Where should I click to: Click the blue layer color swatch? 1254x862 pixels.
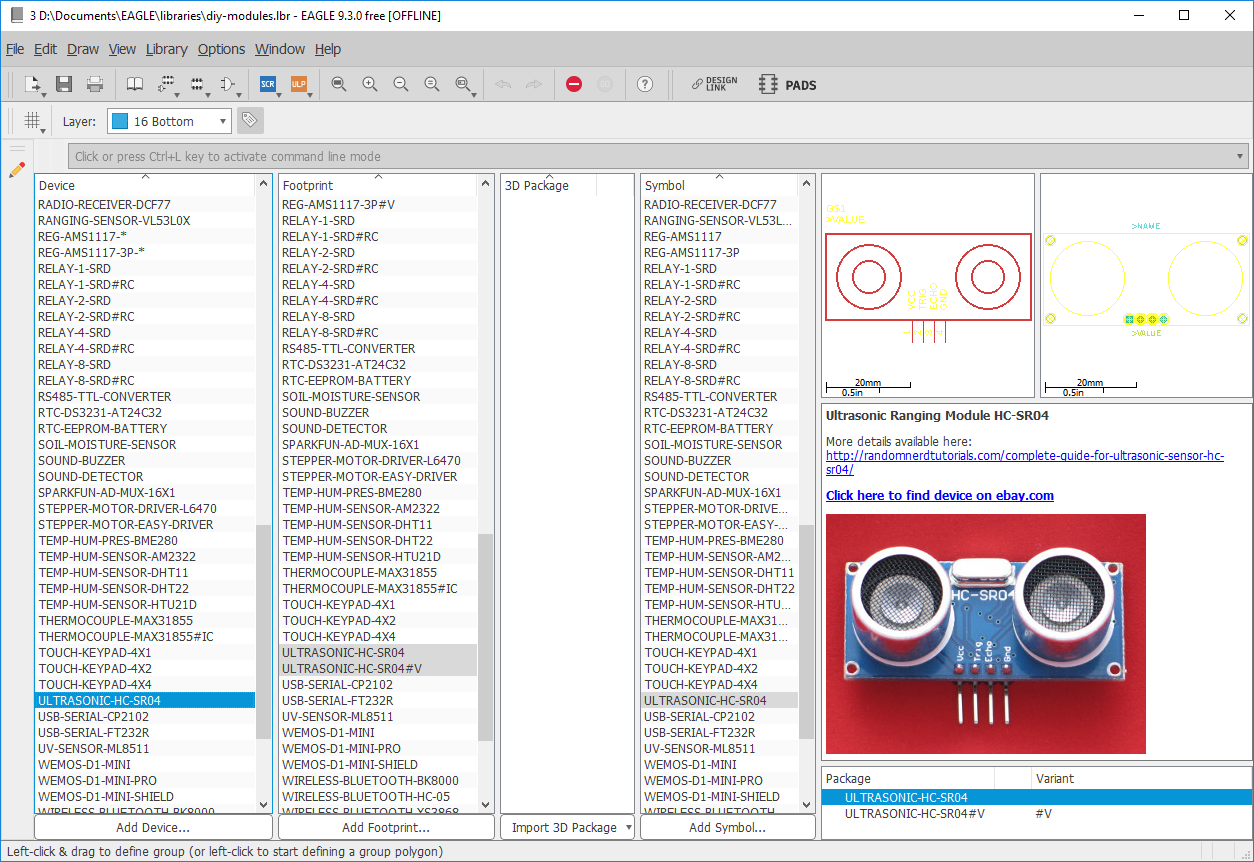tap(120, 121)
